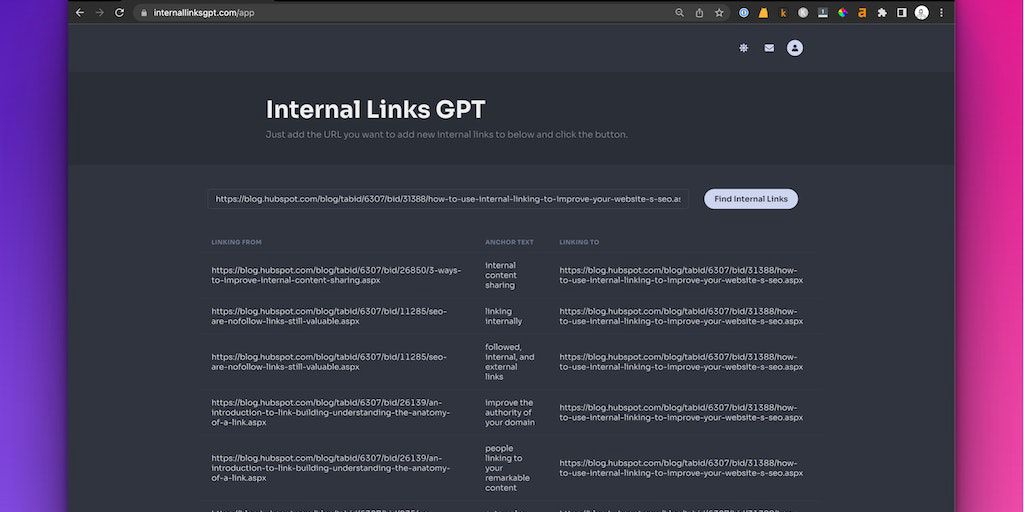
Task: Open the rainbow color wheel extension
Action: pos(842,12)
